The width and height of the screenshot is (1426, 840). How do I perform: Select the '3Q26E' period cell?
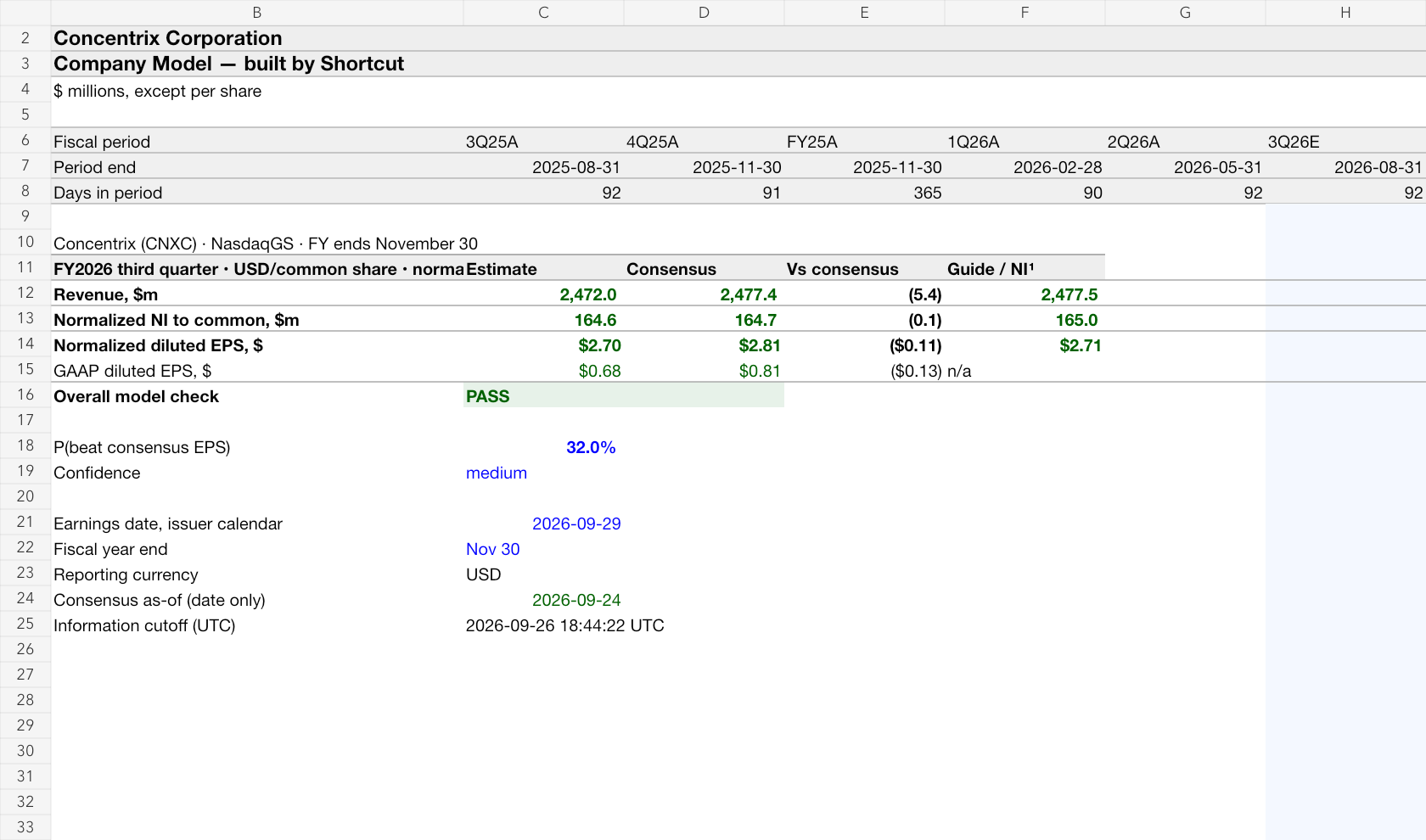[x=1345, y=141]
